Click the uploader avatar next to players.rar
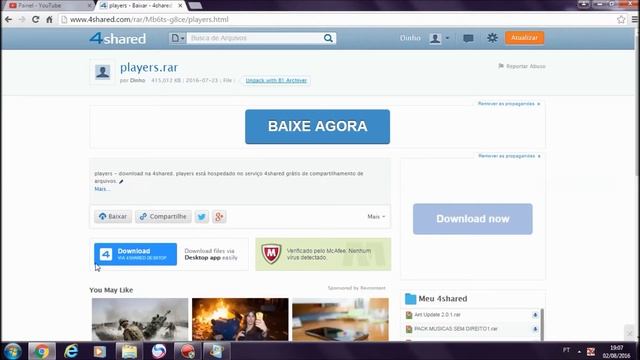 click(102, 72)
